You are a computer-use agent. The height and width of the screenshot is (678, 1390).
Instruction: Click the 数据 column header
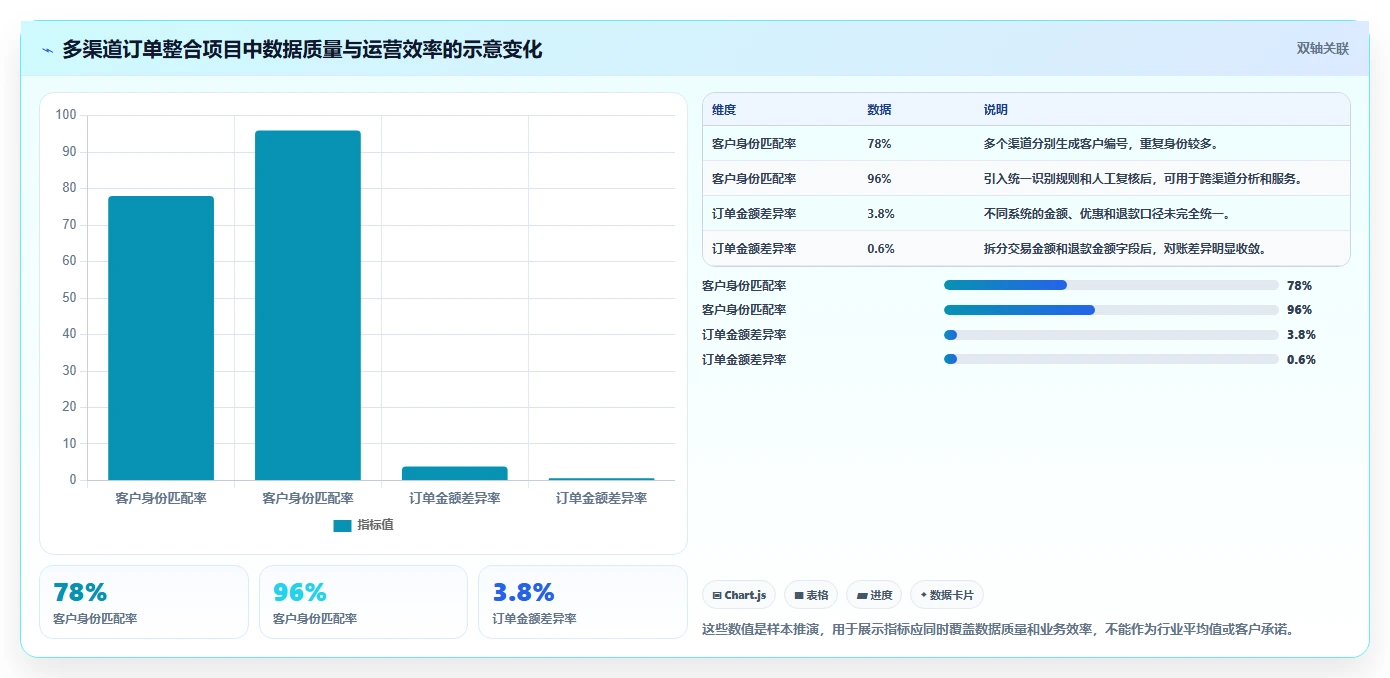[879, 110]
